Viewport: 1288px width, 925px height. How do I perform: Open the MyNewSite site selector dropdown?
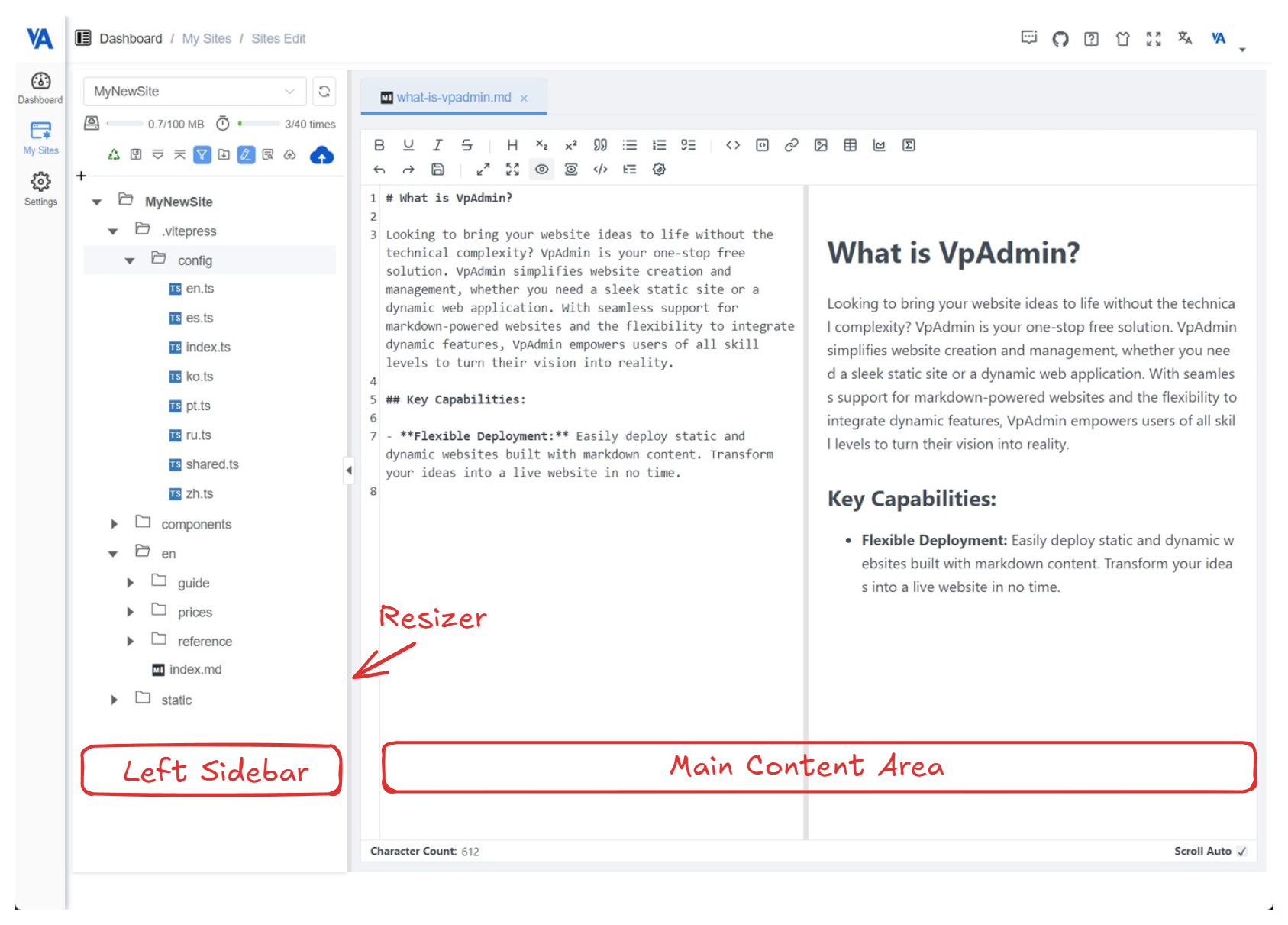[x=194, y=92]
